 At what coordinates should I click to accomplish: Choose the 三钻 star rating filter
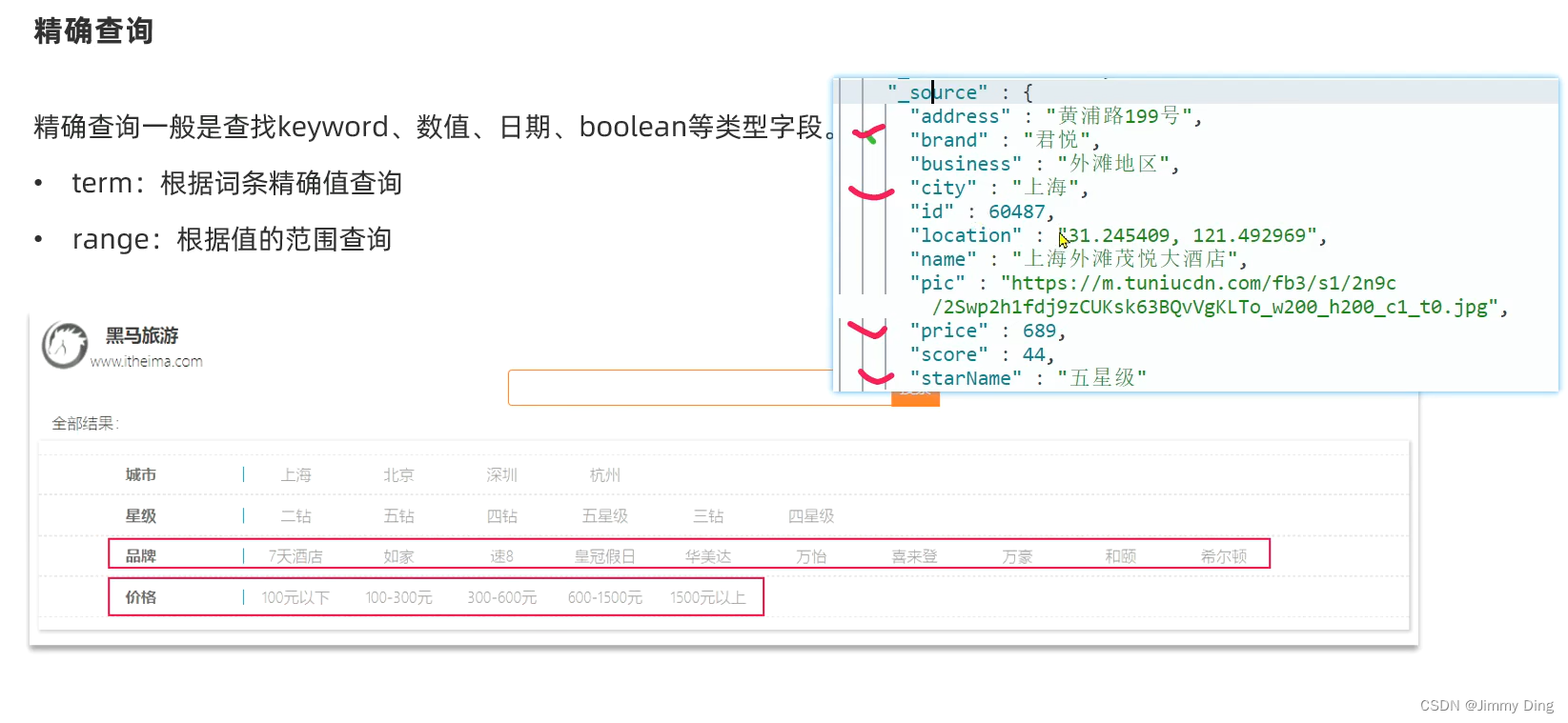(x=708, y=515)
